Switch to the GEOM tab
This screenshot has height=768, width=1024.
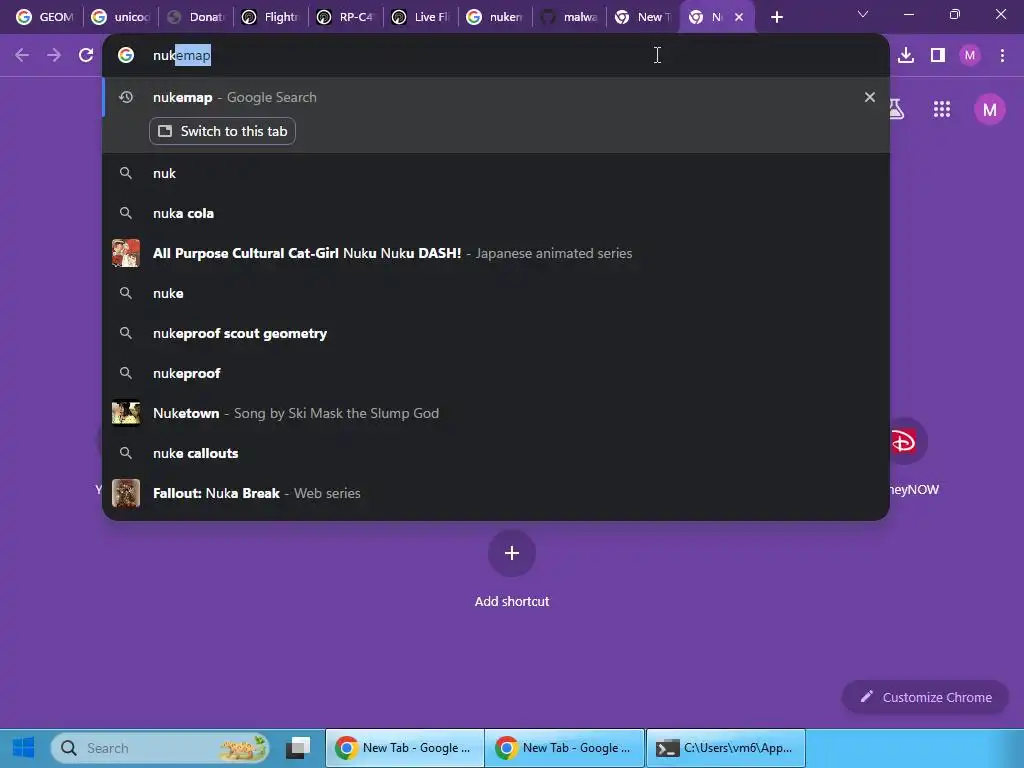point(44,17)
